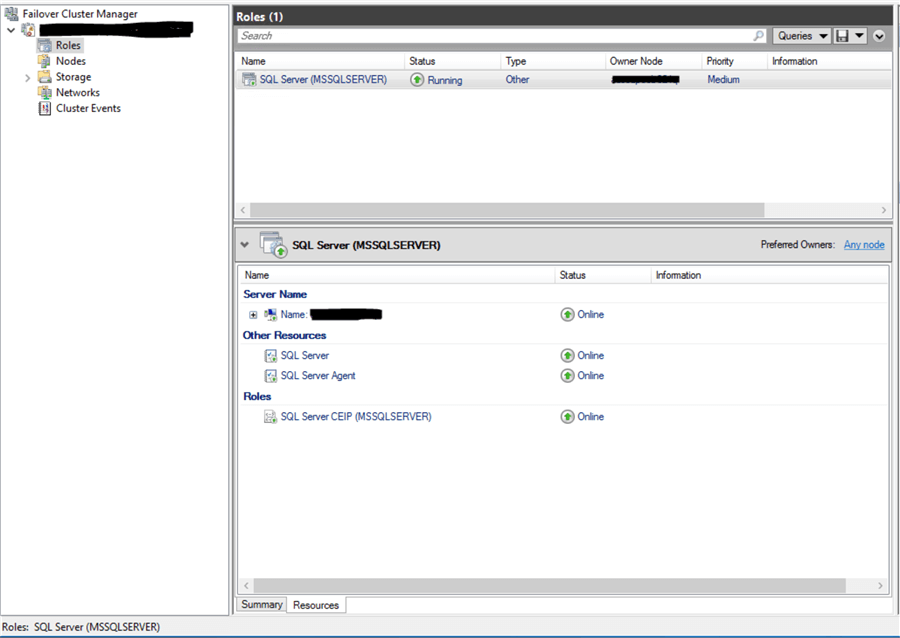Switch to the Resources tab
The image size is (900, 638).
point(316,605)
